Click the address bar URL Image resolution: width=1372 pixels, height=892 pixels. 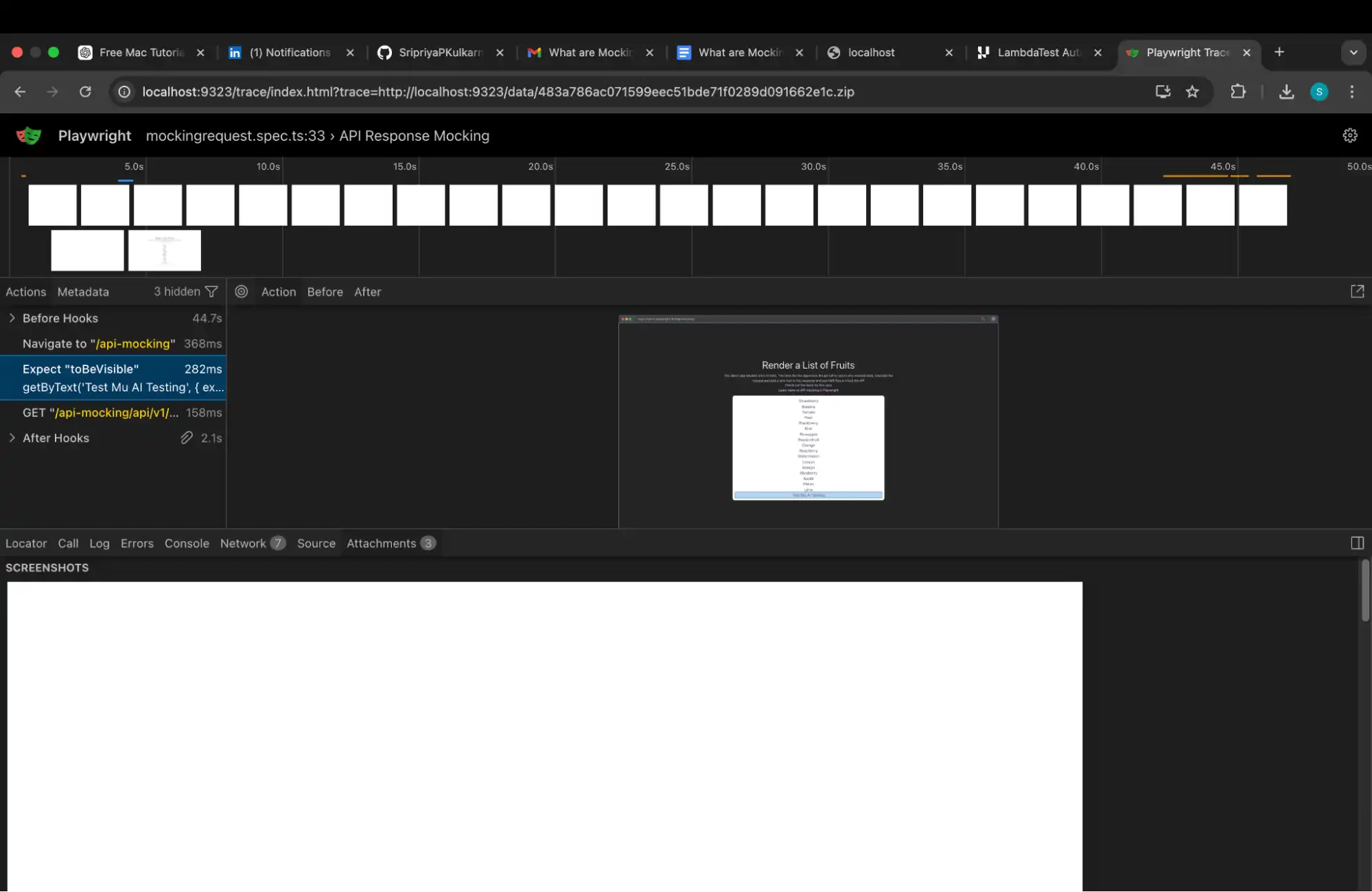(x=498, y=92)
